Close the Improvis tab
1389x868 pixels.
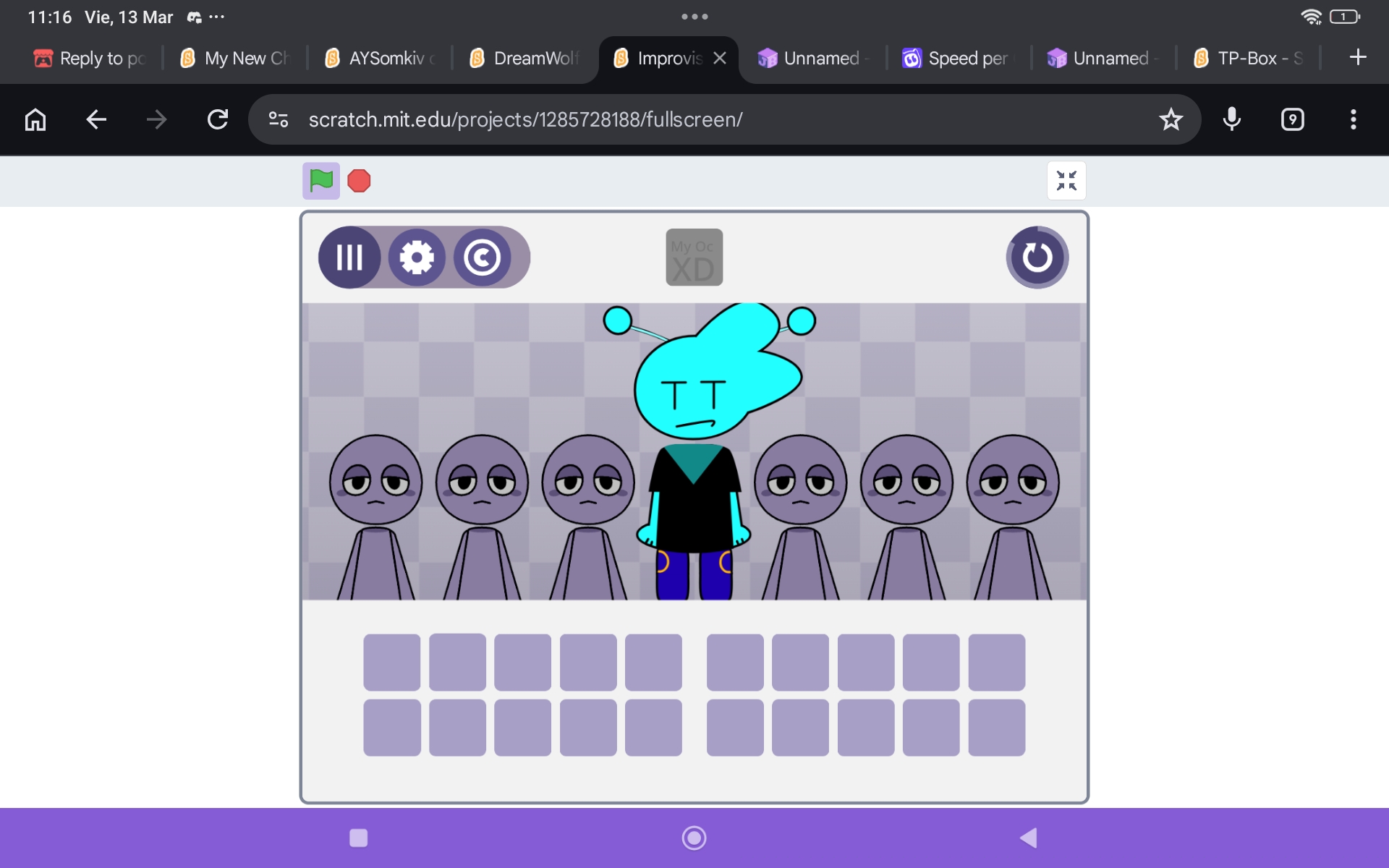pos(720,58)
